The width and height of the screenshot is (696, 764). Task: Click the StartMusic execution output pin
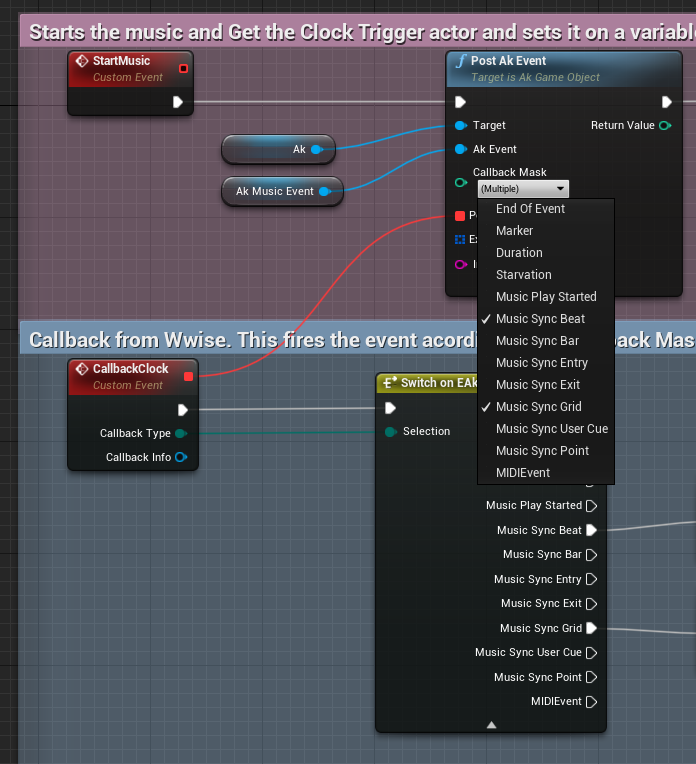point(177,101)
